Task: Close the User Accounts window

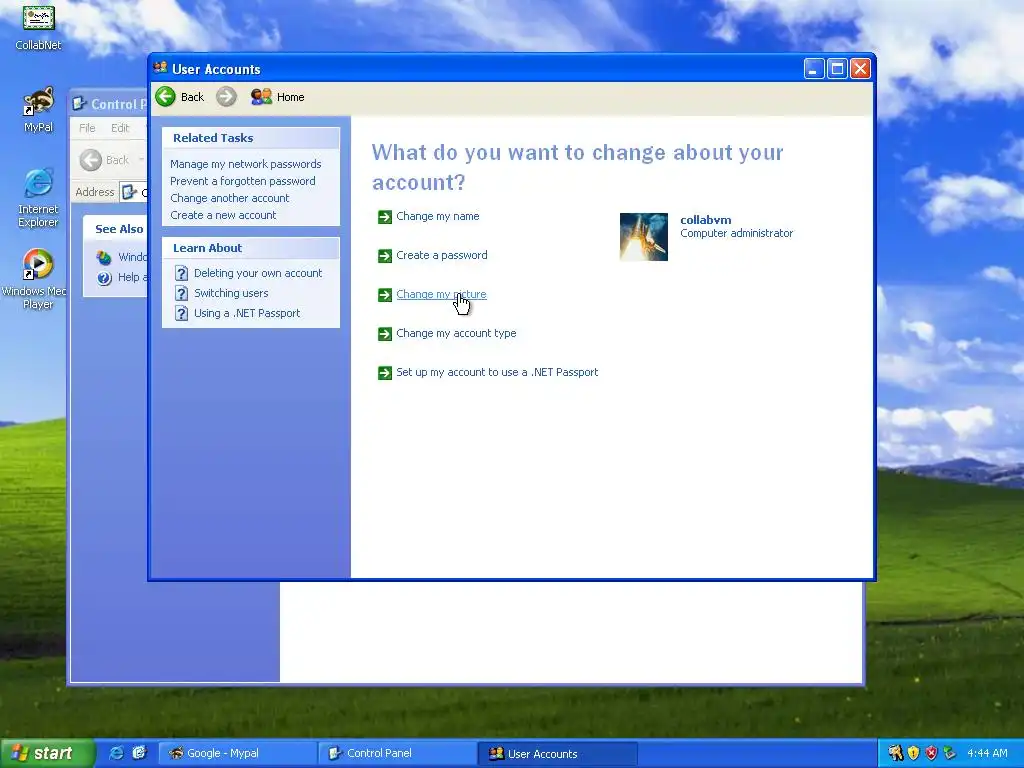Action: point(861,69)
